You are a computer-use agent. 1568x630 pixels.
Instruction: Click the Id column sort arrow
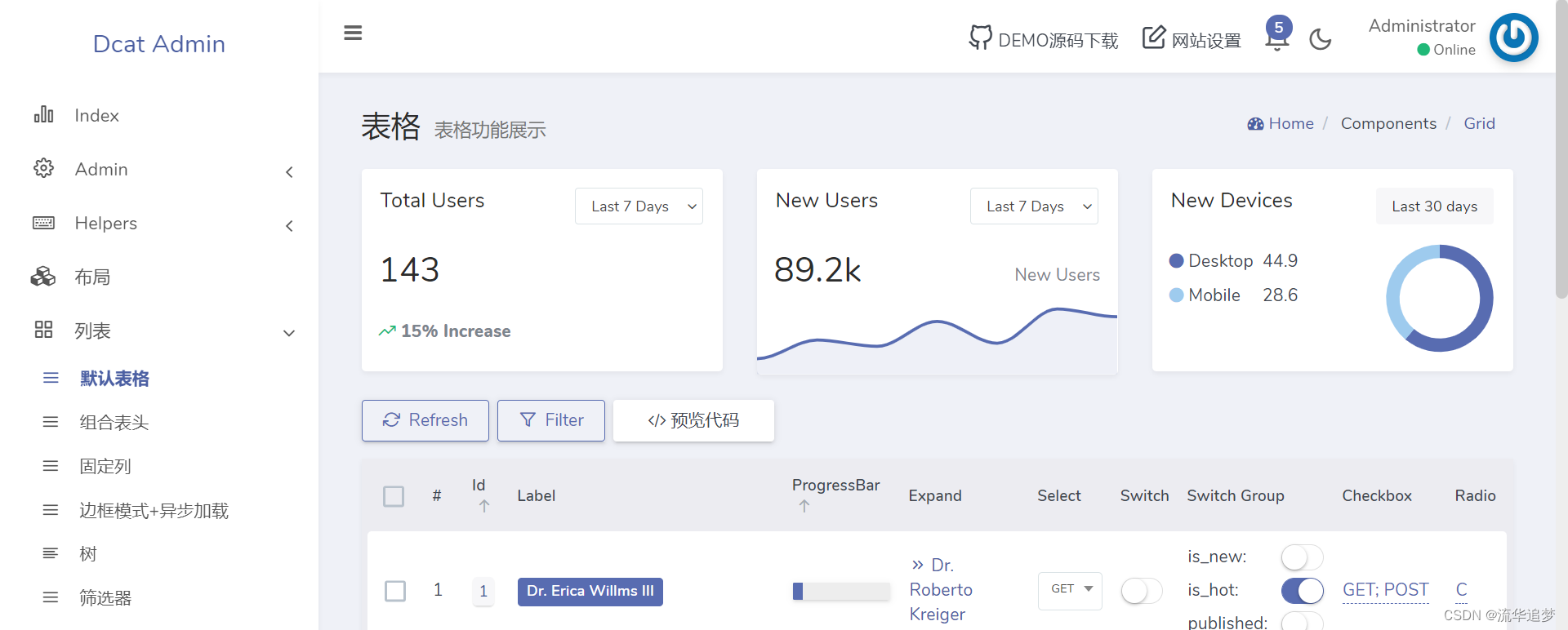pyautogui.click(x=484, y=507)
